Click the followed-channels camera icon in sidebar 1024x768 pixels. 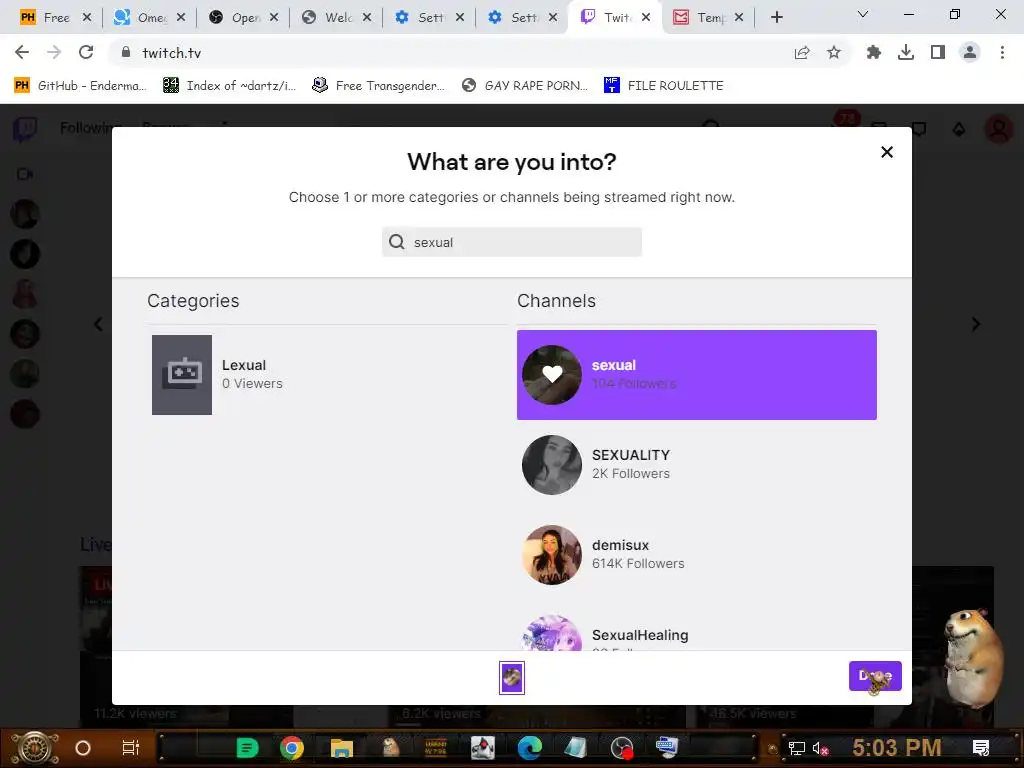(25, 174)
